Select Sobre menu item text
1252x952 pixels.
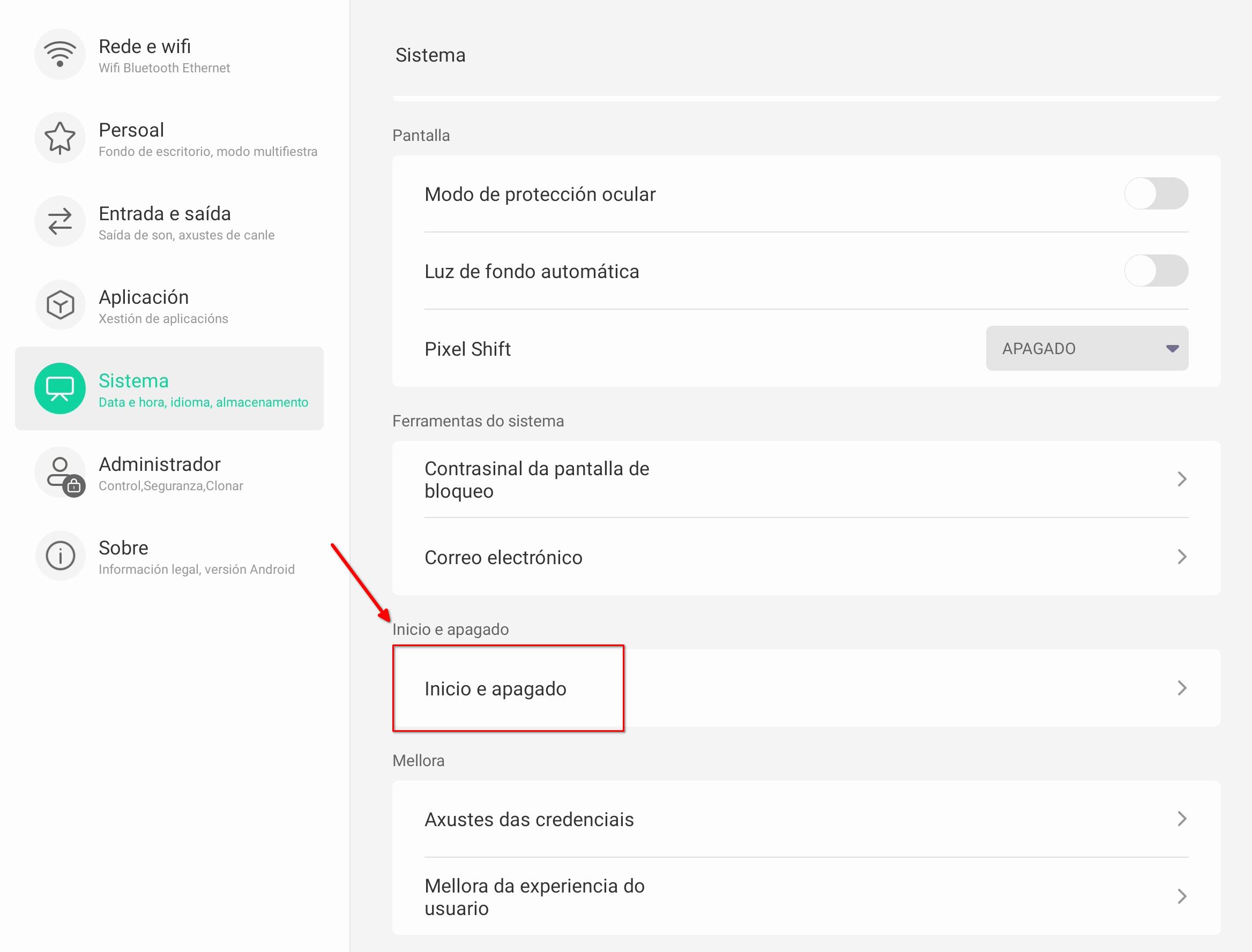point(124,548)
